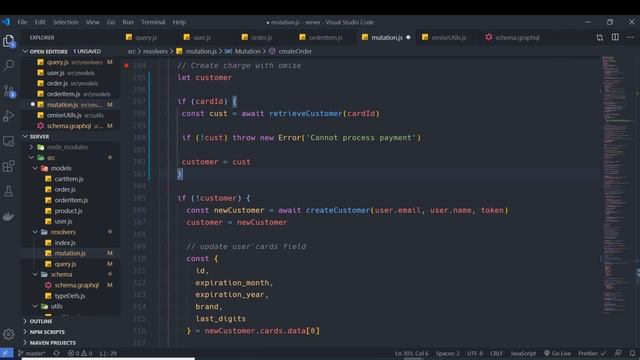Open the File menu

pos(22,22)
